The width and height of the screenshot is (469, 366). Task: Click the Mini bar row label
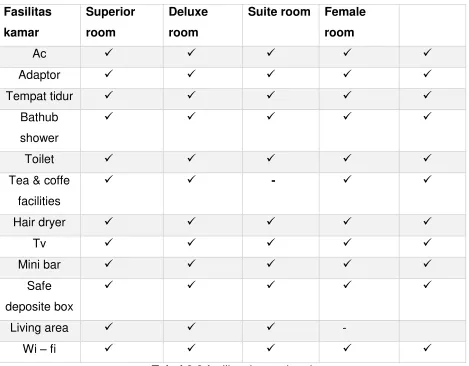coord(39,265)
